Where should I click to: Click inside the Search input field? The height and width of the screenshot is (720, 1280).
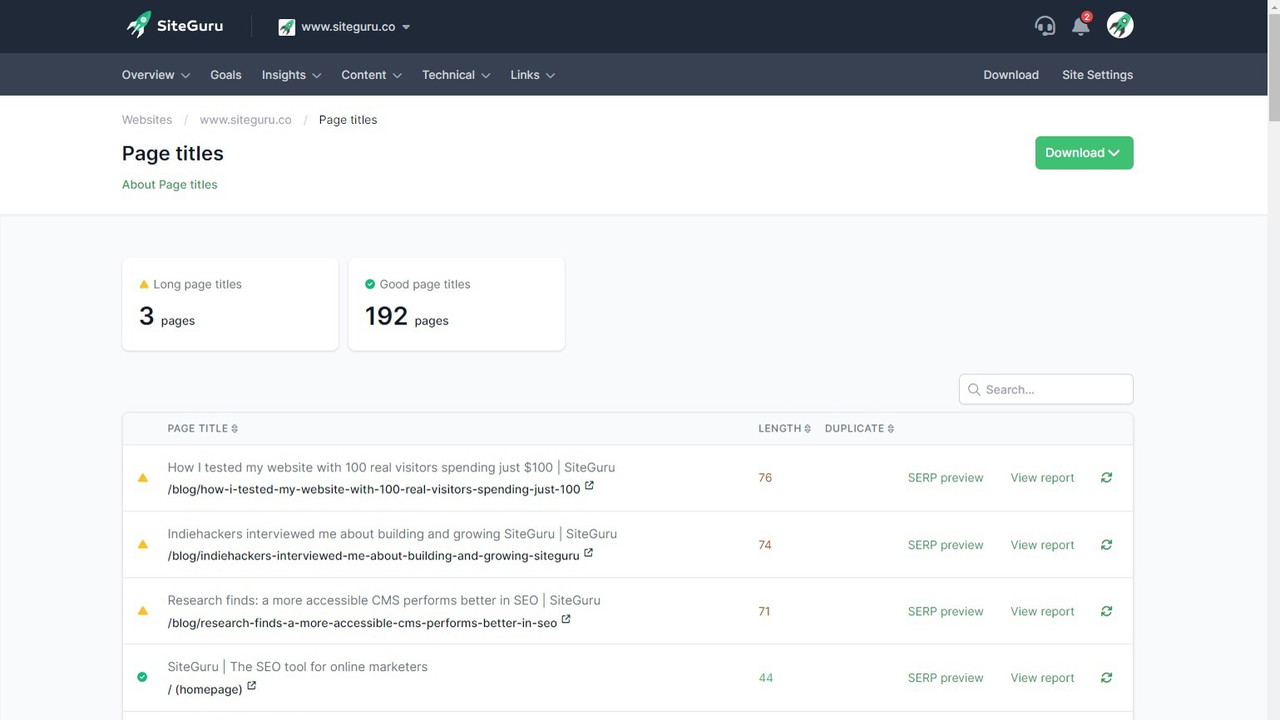[1045, 389]
